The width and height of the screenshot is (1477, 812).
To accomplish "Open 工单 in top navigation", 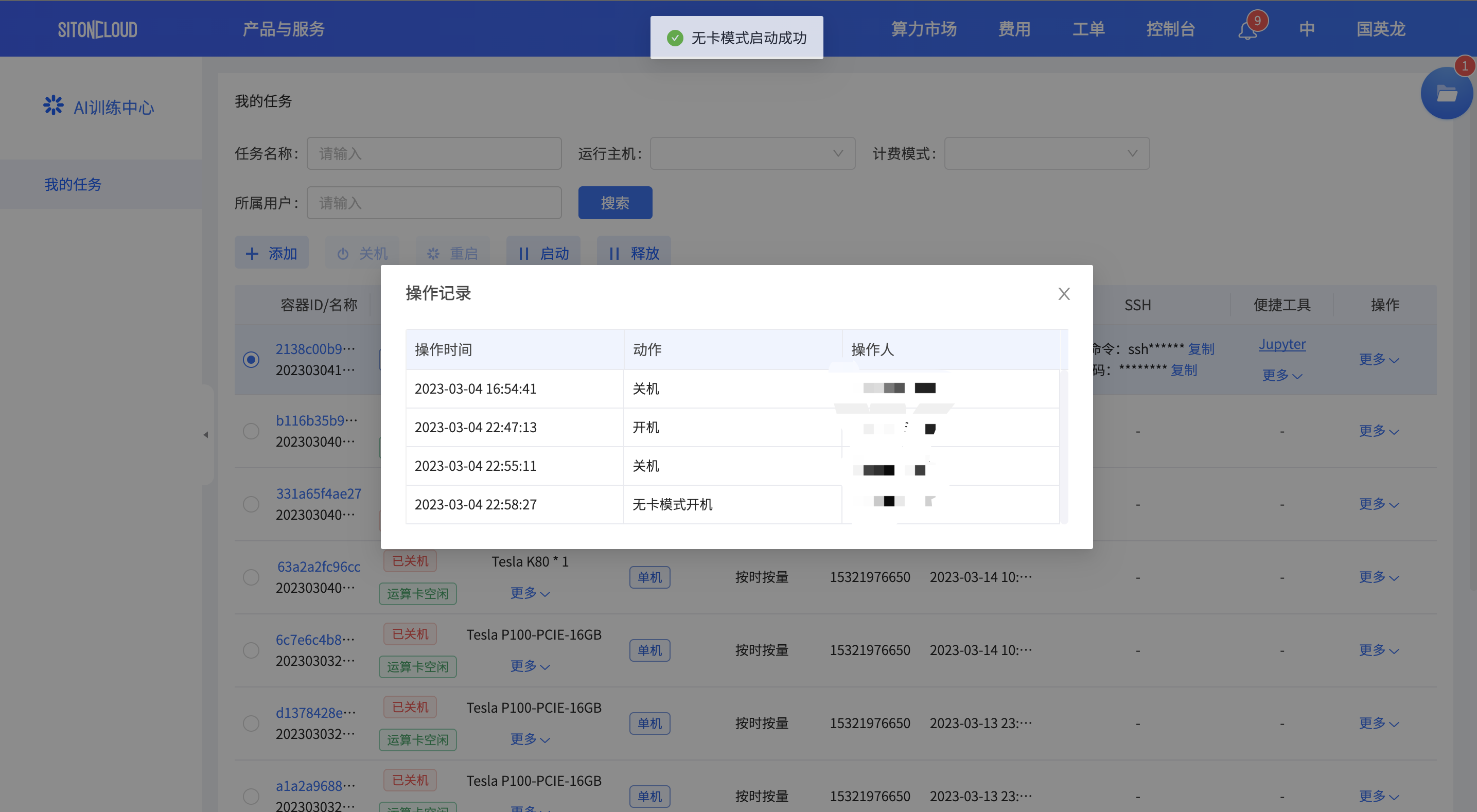I will pyautogui.click(x=1088, y=29).
